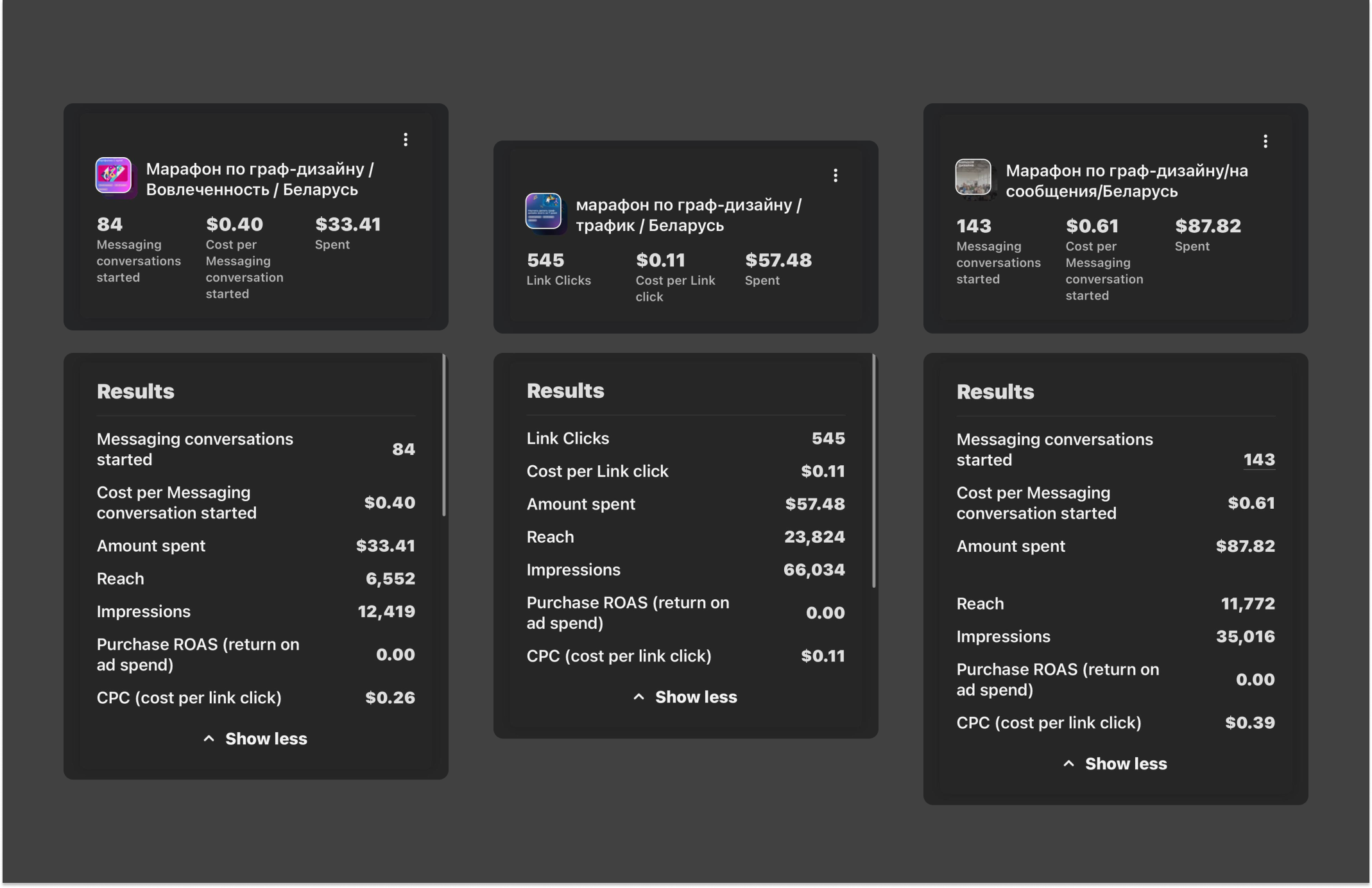Viewport: 1372px width, 888px height.
Task: Click chevron beside Show less in left panel
Action: pos(209,739)
